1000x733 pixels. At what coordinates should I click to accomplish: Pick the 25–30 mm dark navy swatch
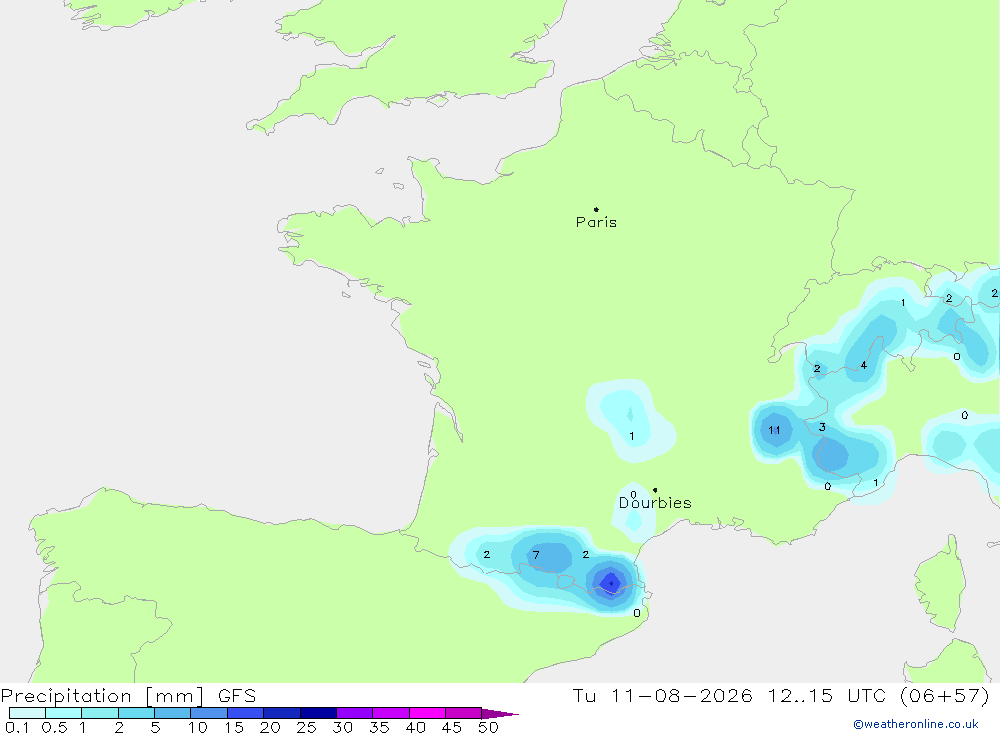[x=318, y=713]
